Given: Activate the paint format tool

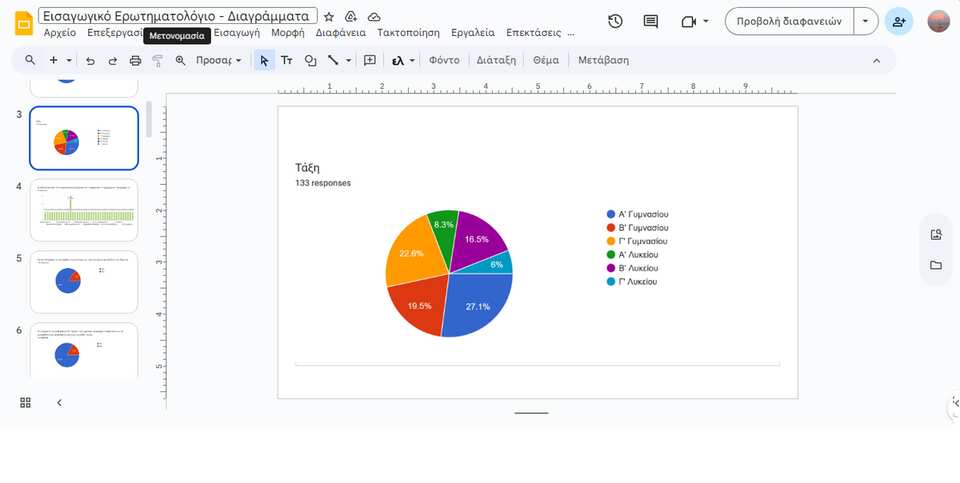Looking at the screenshot, I should [157, 60].
